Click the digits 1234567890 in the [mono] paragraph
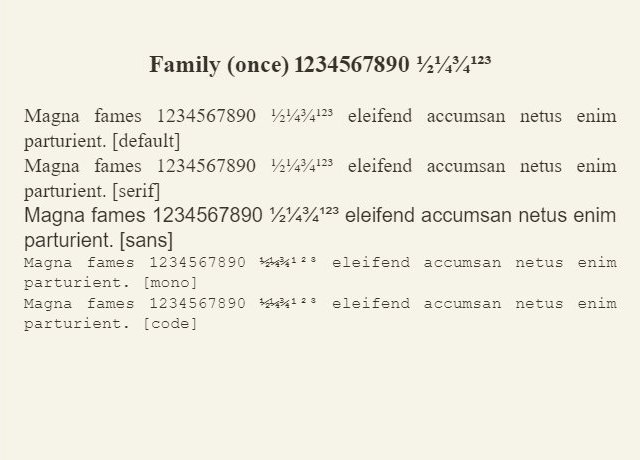Image resolution: width=640 pixels, height=460 pixels. click(x=197, y=263)
